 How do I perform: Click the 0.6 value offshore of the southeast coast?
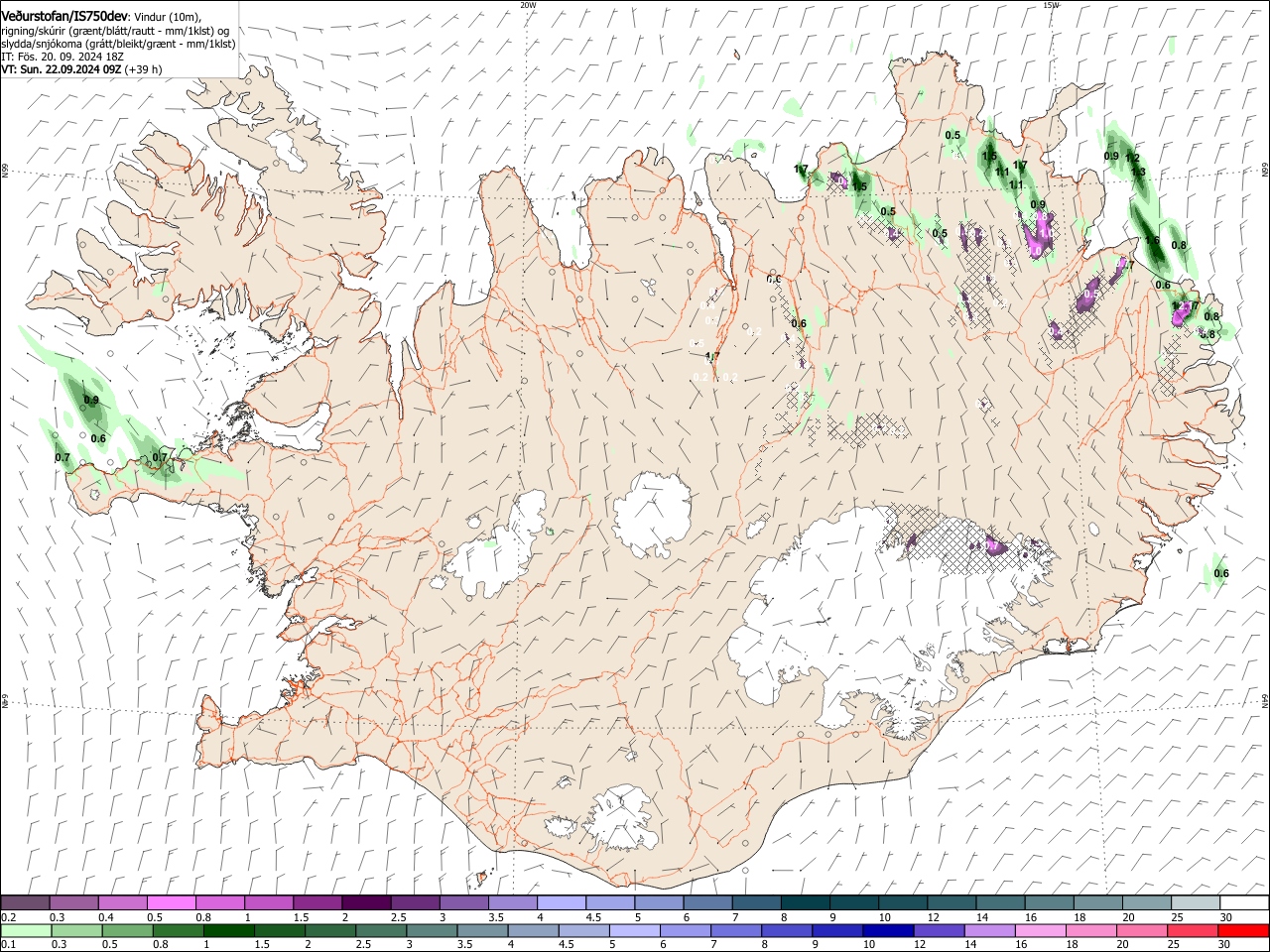coord(1221,574)
